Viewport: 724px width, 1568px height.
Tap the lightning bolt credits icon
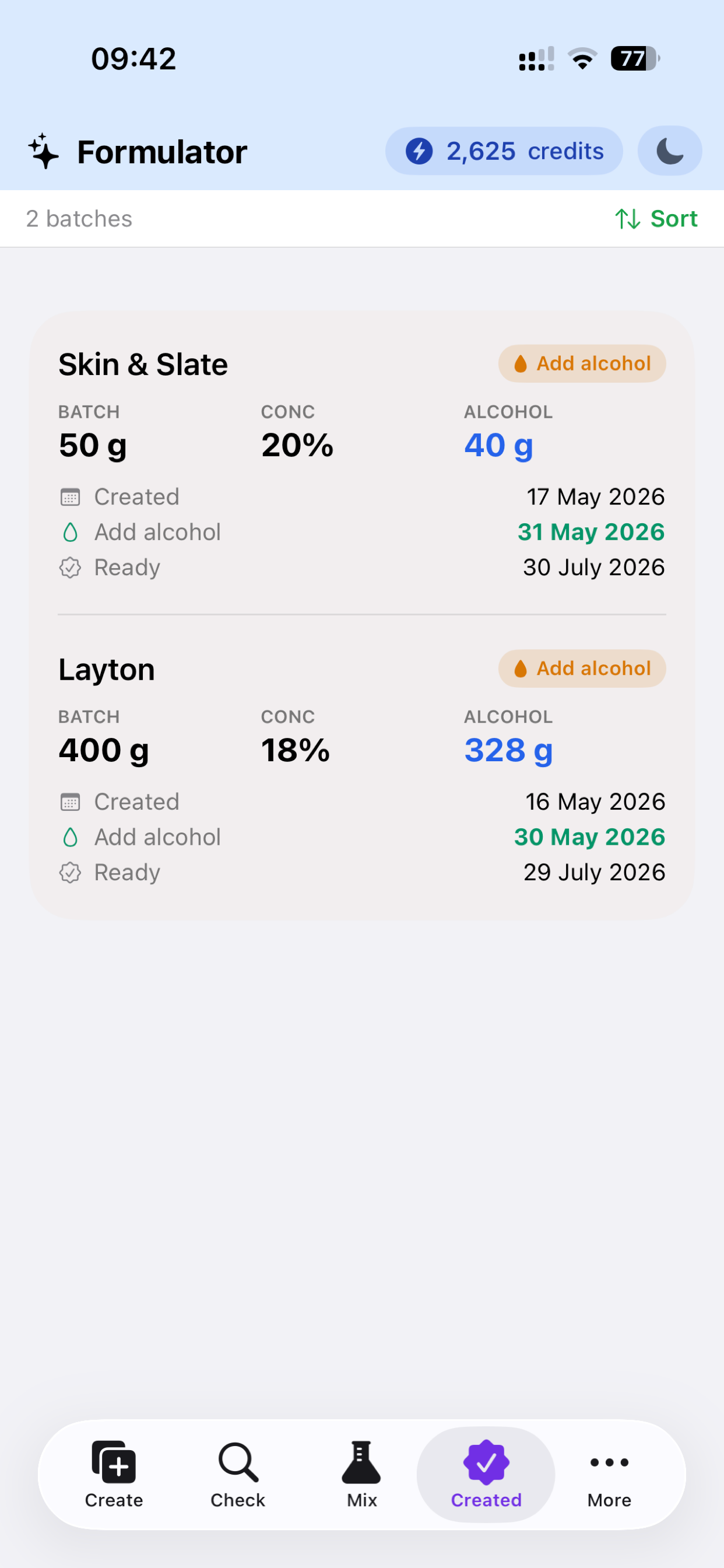pos(419,151)
